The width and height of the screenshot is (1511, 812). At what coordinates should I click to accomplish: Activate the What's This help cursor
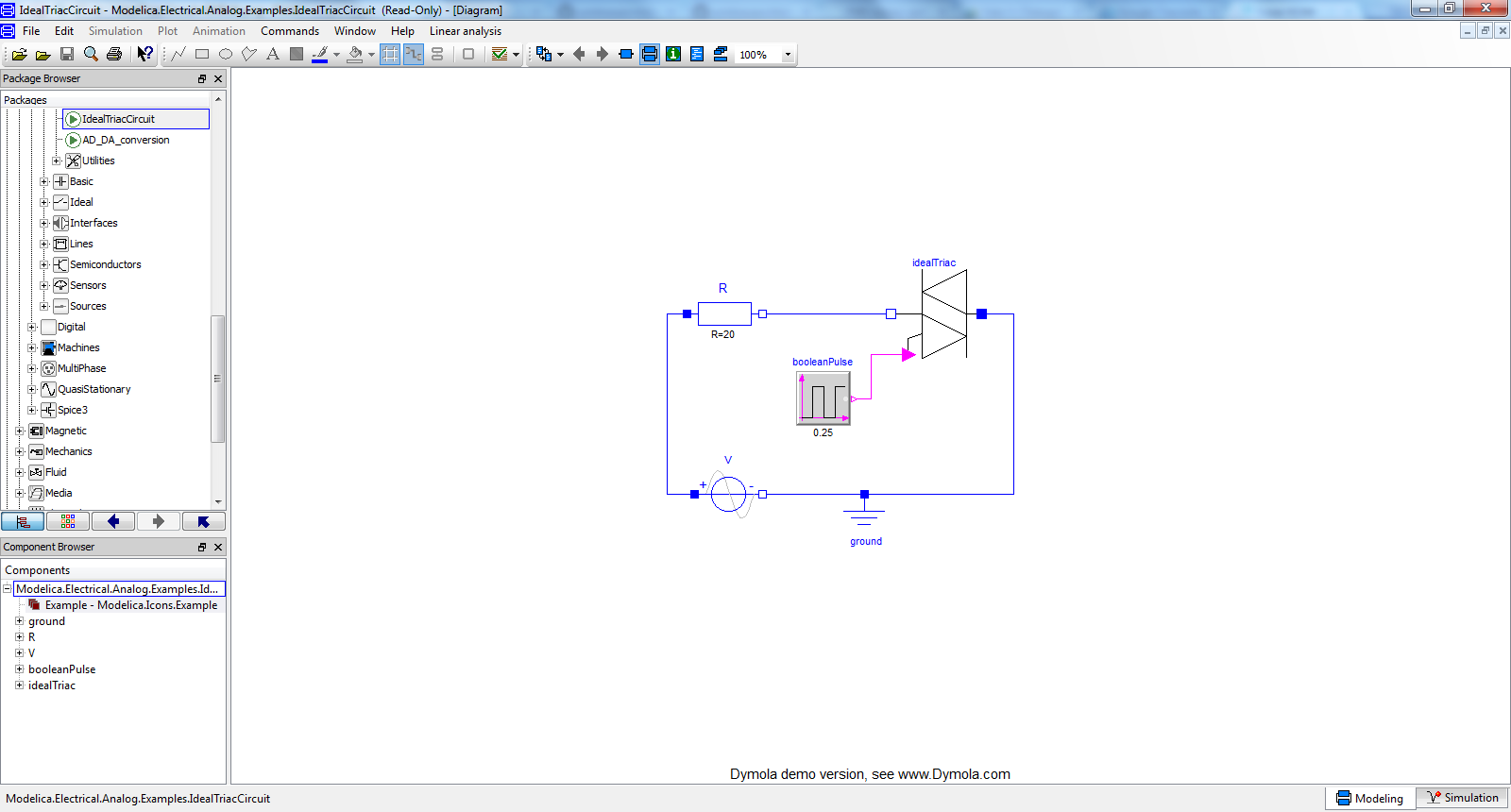click(144, 54)
